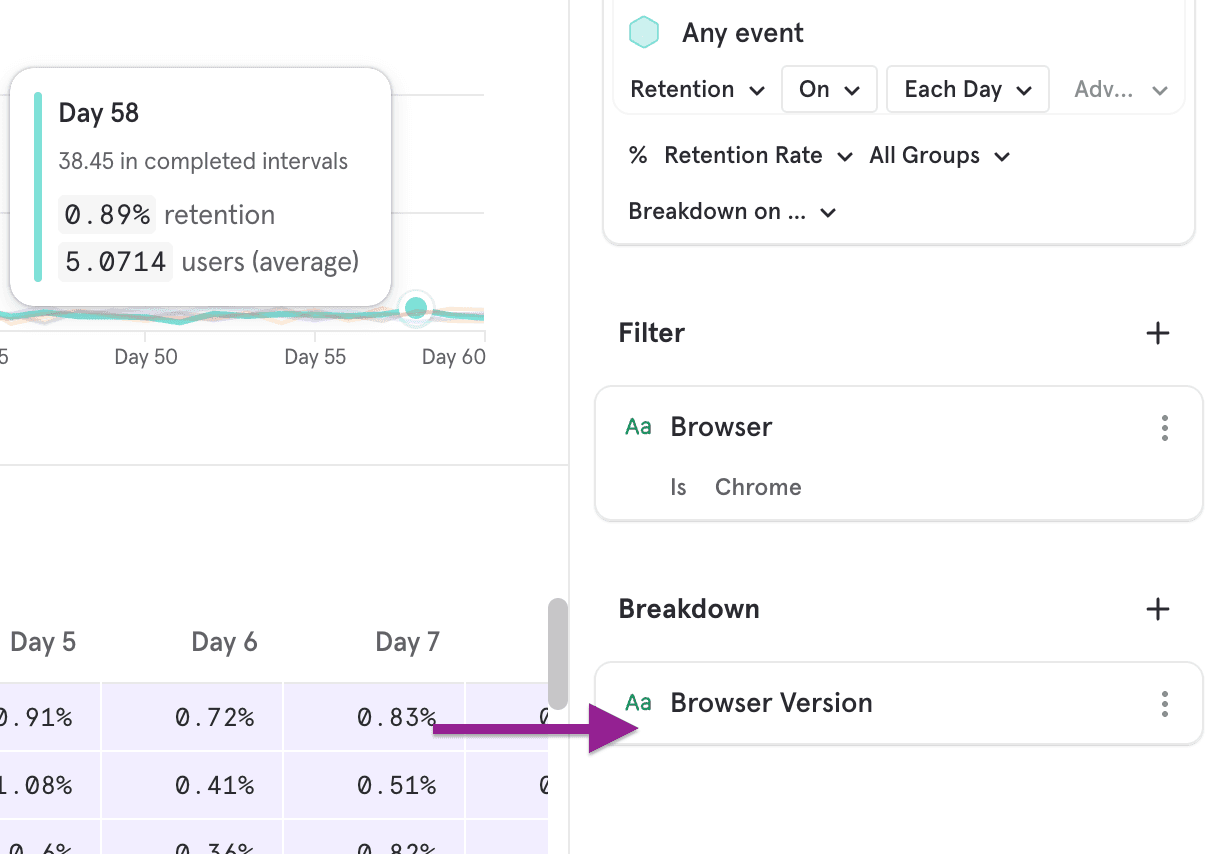Expand the All Groups dropdown

pos(939,156)
